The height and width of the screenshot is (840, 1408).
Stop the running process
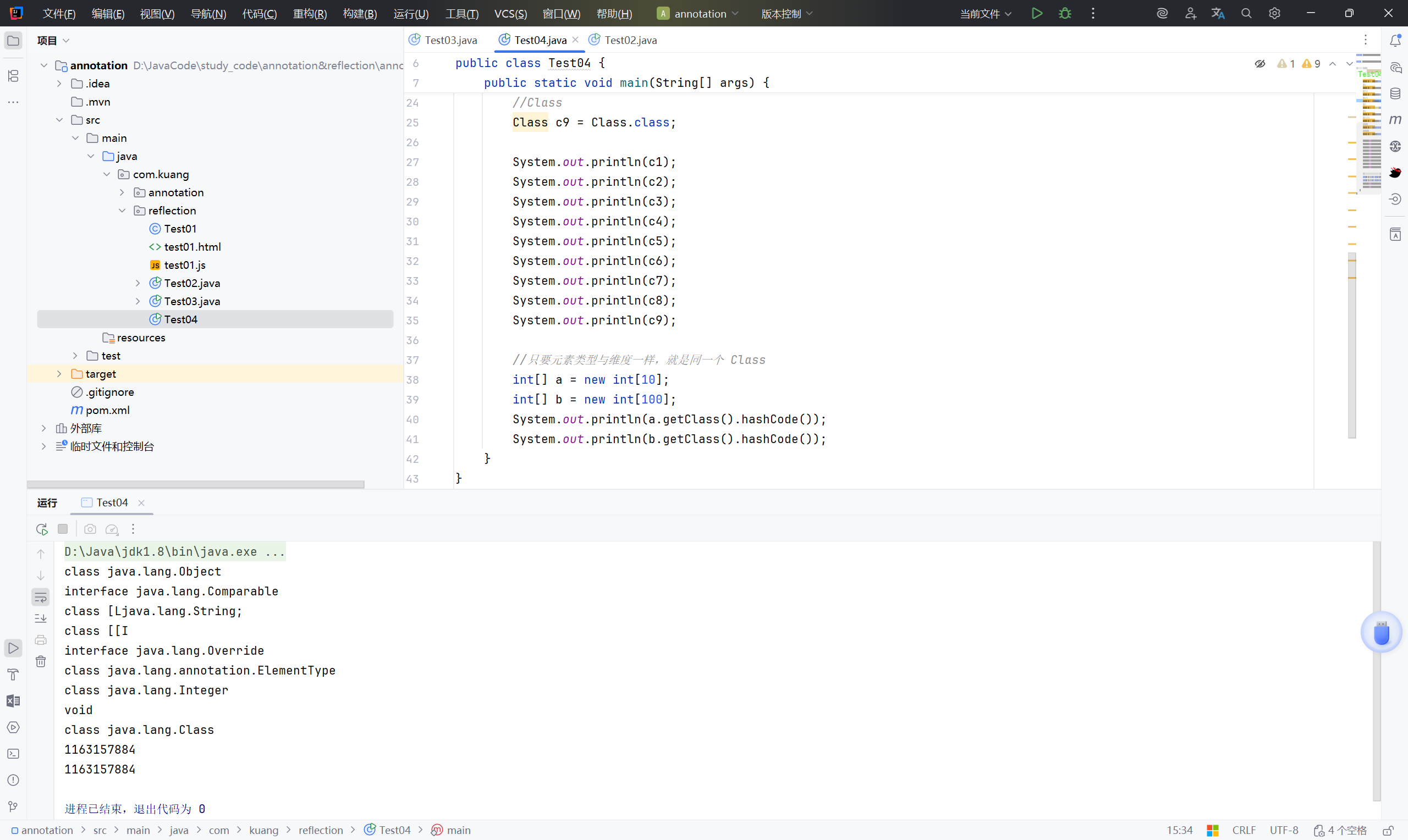pyautogui.click(x=63, y=529)
